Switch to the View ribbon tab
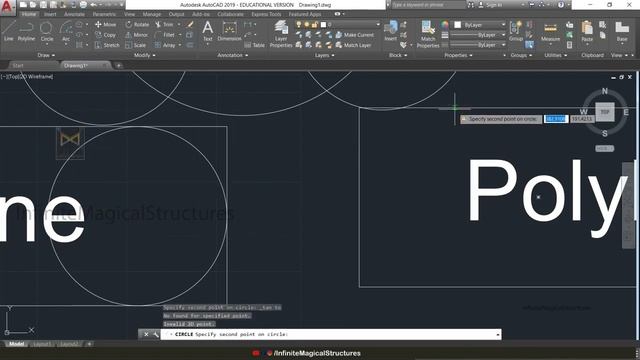Screen dimensions: 640x360 click(129, 14)
